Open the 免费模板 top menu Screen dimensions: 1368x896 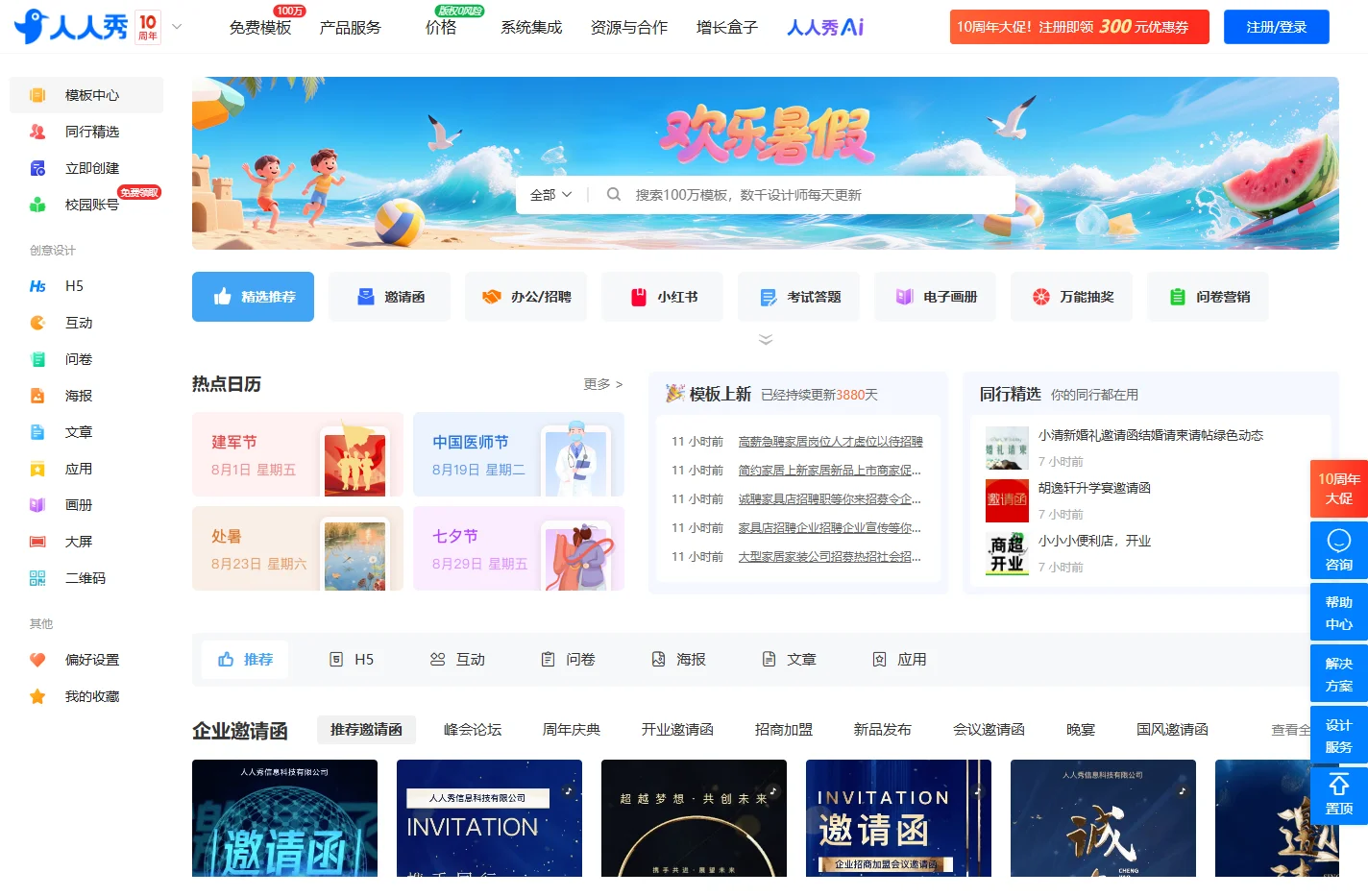(260, 27)
